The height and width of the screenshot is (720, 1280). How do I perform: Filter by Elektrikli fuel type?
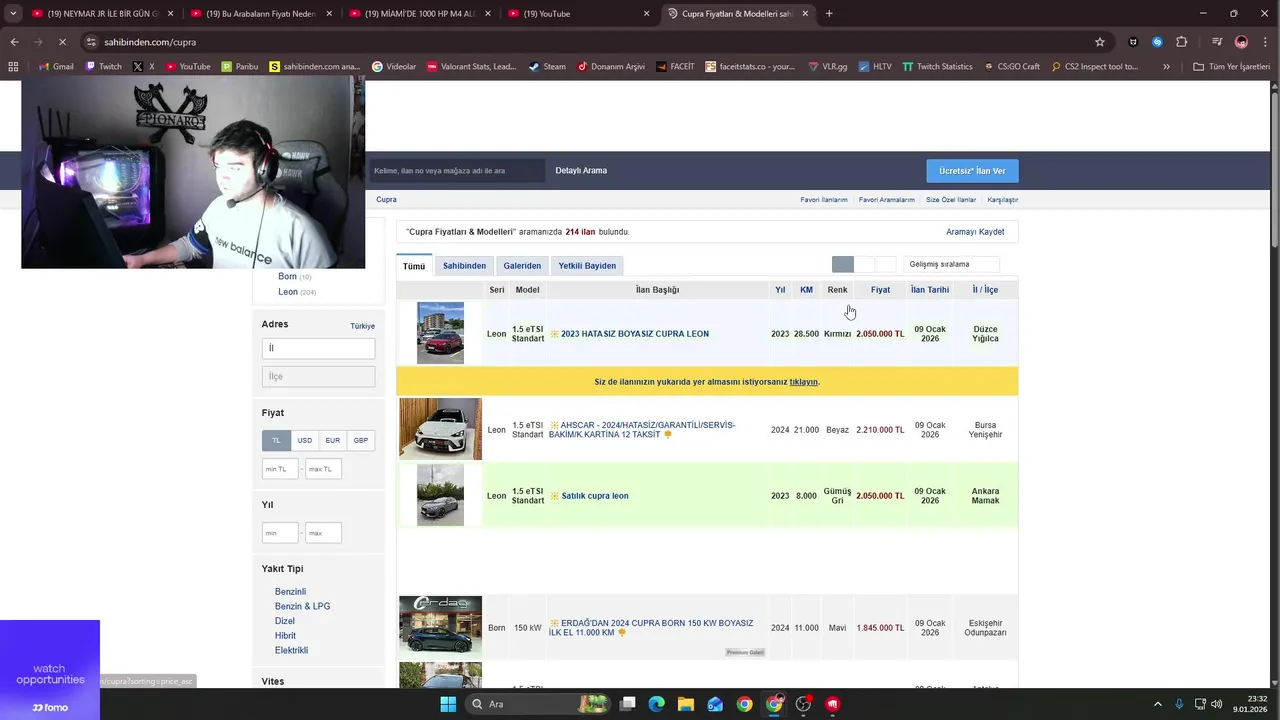pyautogui.click(x=291, y=650)
